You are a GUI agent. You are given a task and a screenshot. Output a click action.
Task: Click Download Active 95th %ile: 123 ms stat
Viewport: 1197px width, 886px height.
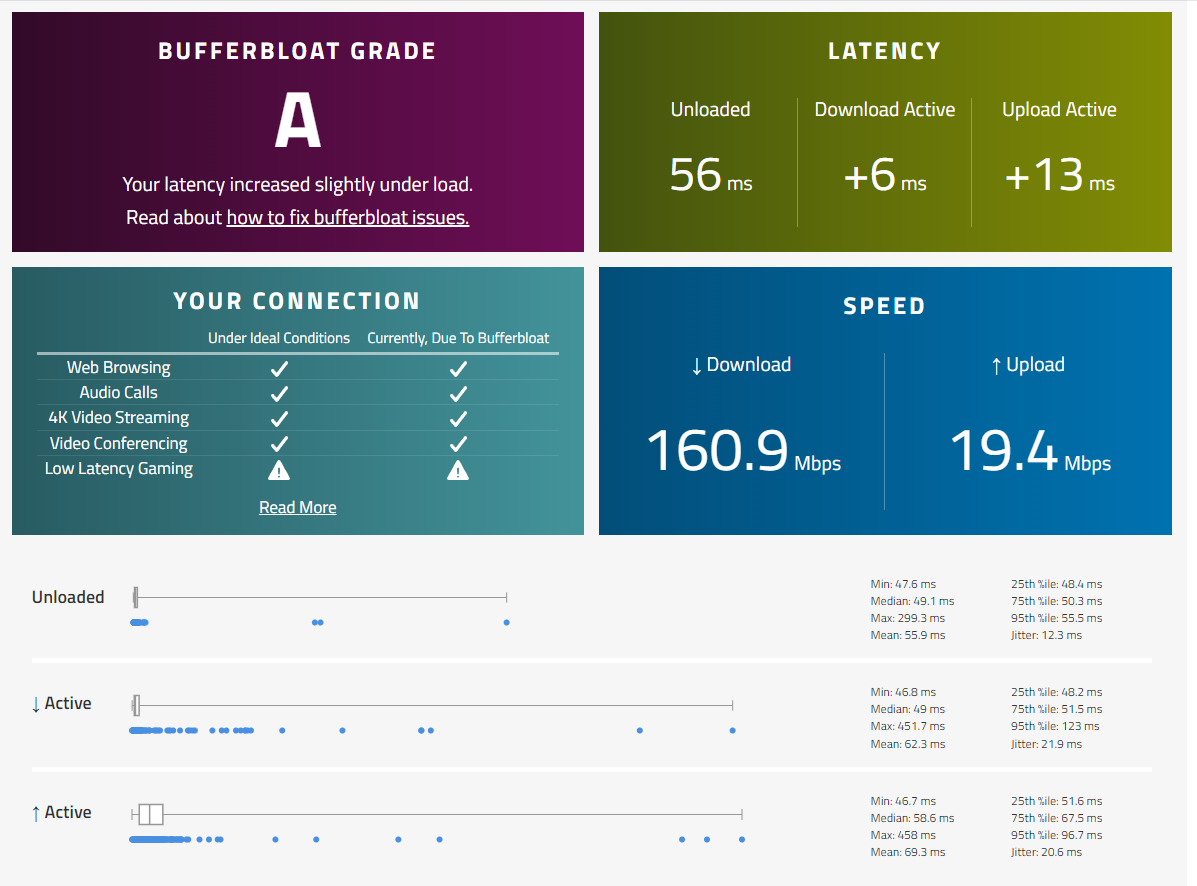[x=1055, y=727]
